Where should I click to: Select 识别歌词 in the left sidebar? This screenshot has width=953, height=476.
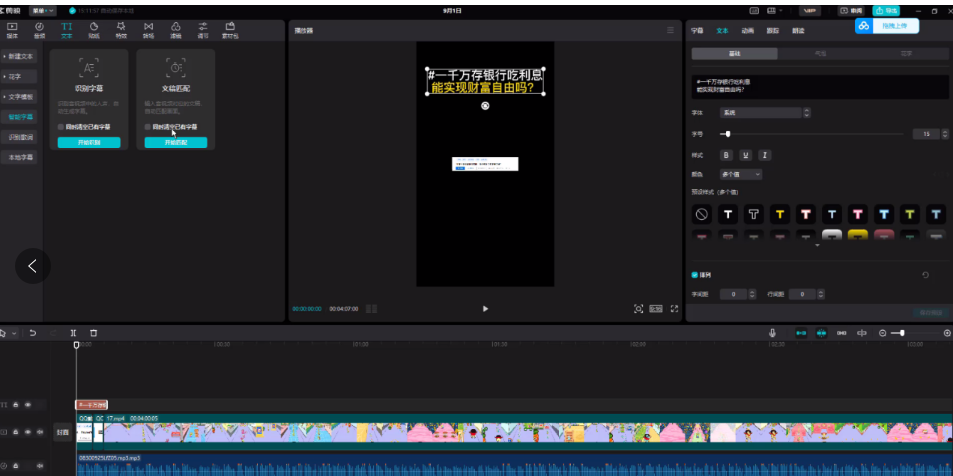(x=22, y=137)
